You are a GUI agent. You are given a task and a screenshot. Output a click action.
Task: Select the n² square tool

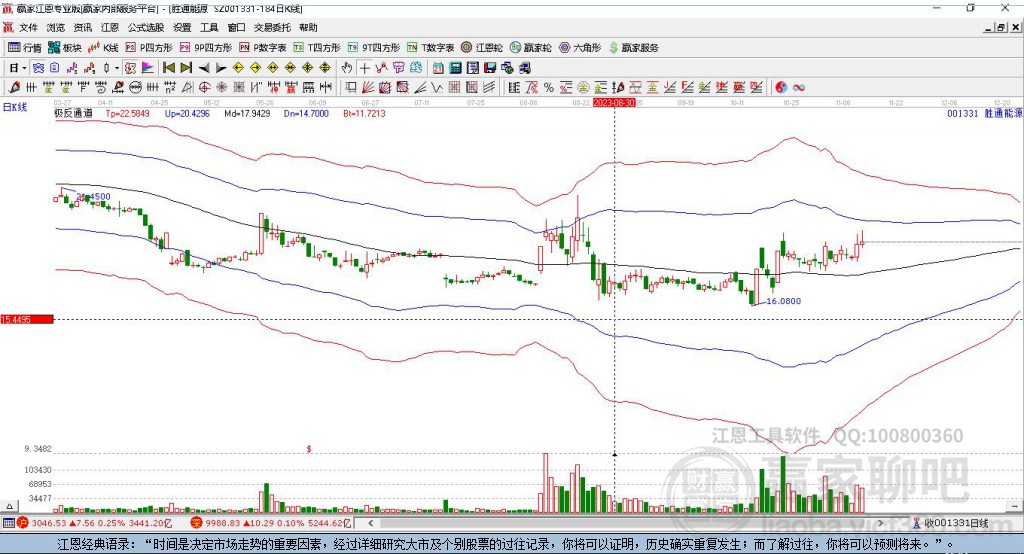click(x=170, y=88)
